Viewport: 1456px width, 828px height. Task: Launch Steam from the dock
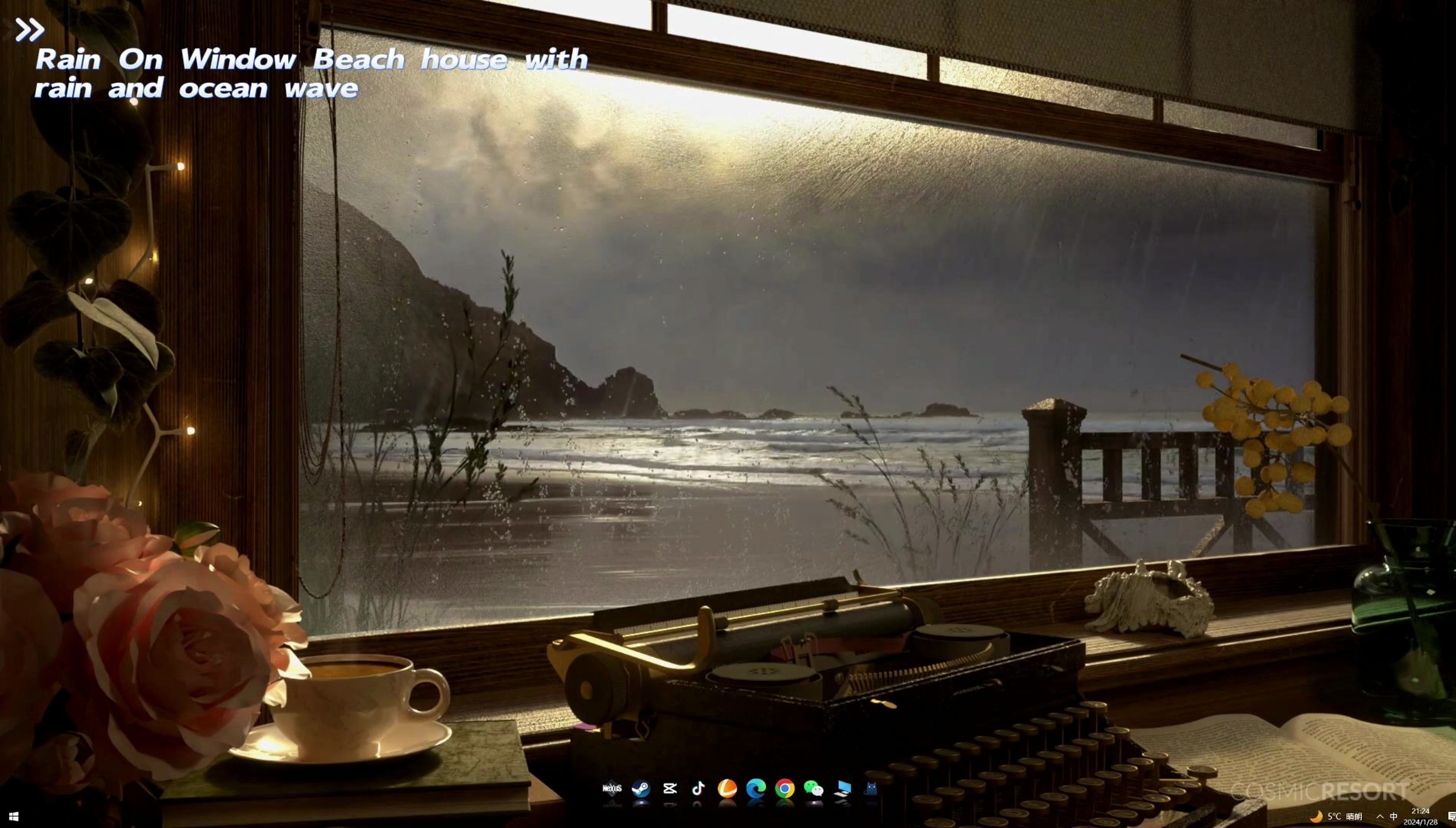click(641, 788)
